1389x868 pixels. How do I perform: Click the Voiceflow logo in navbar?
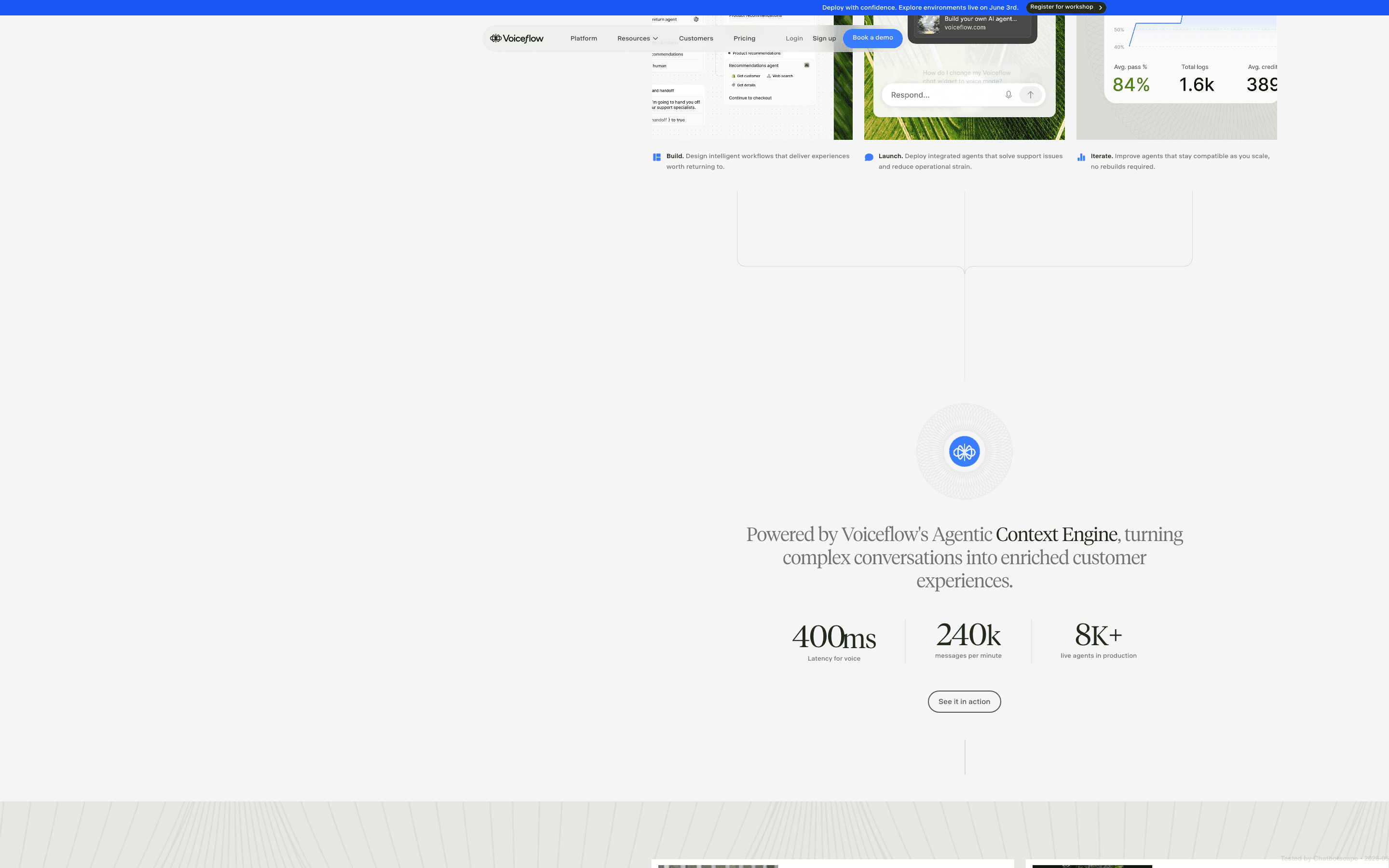click(517, 39)
